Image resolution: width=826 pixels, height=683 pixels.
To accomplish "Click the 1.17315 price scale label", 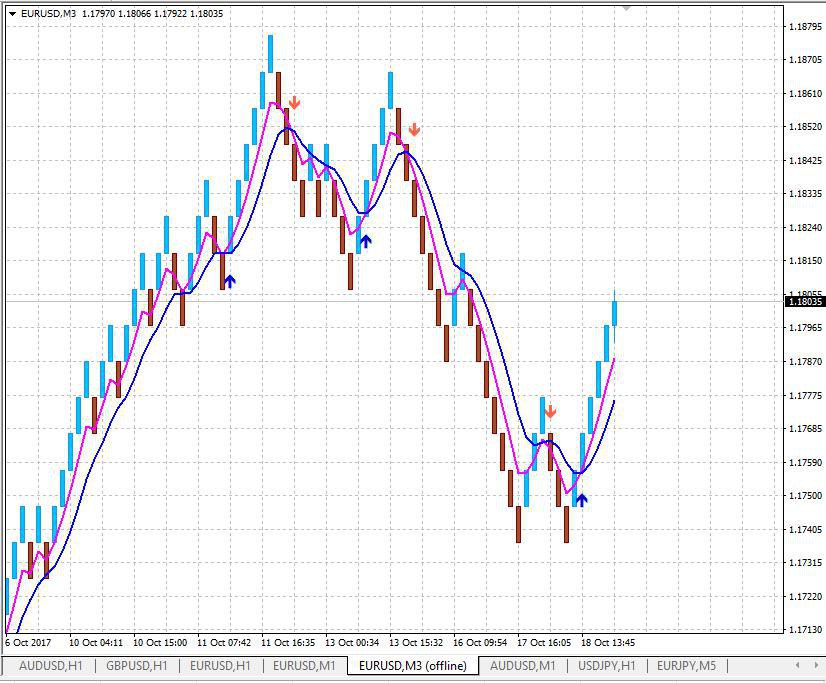I will [x=805, y=563].
